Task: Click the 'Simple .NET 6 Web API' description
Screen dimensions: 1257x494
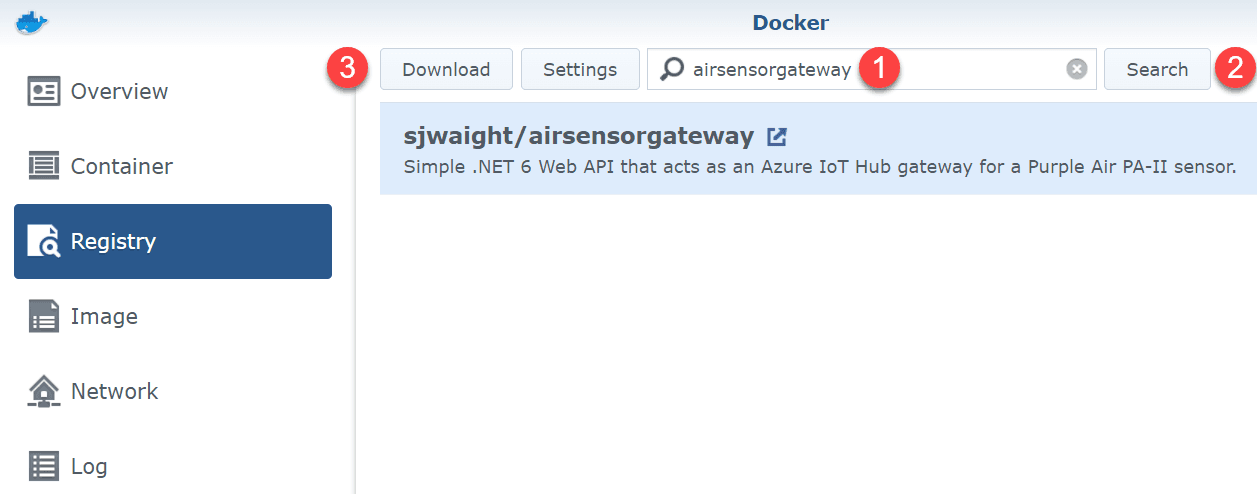Action: click(820, 166)
